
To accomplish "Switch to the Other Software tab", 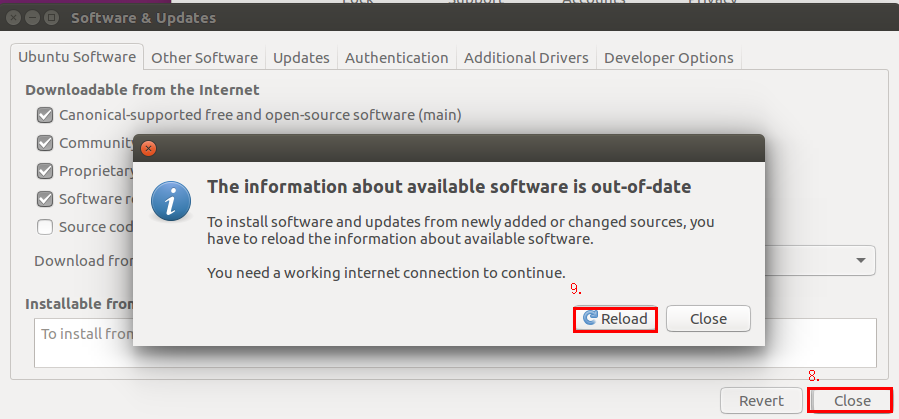I will pyautogui.click(x=204, y=58).
